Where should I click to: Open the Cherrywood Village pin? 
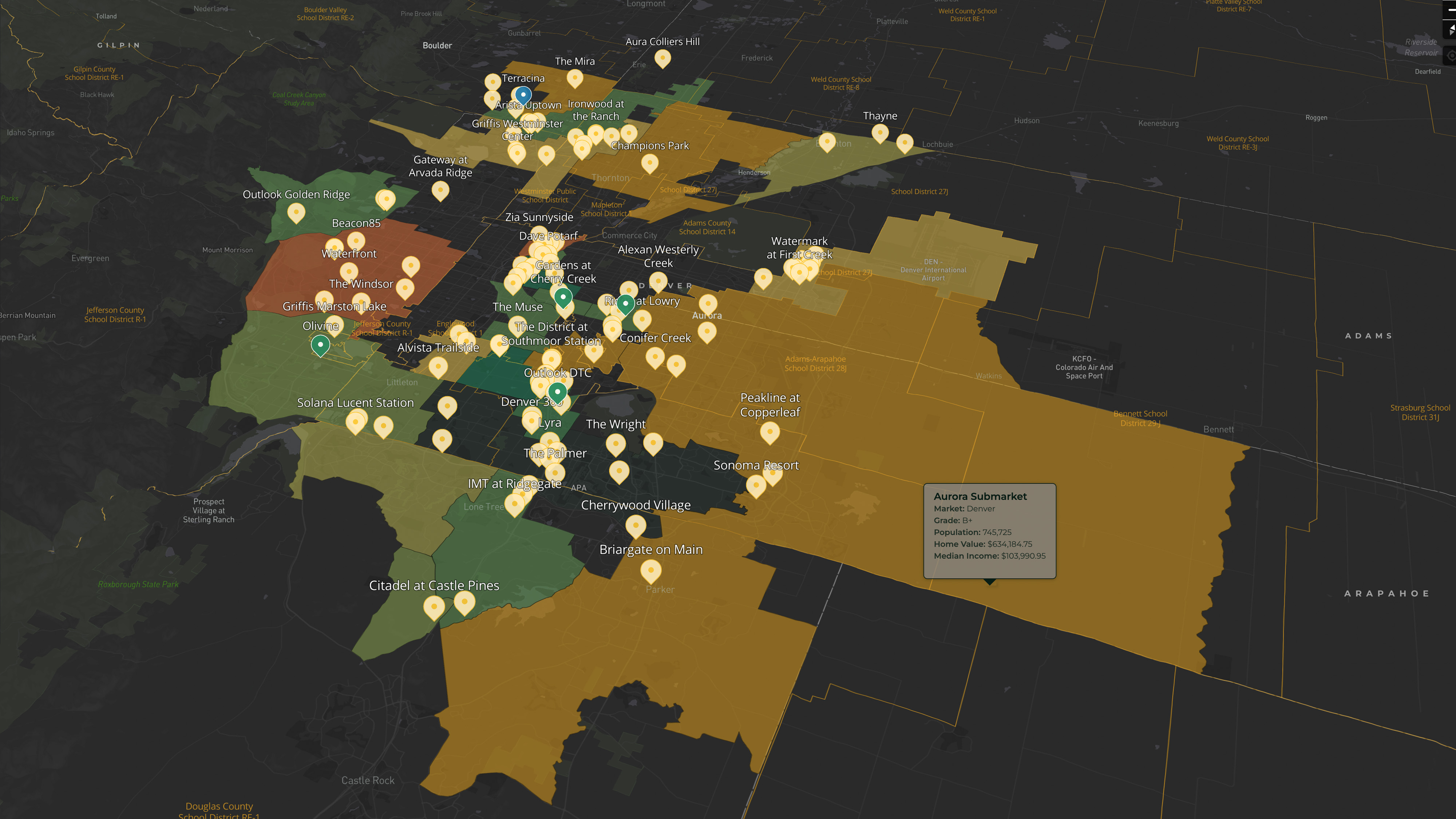(635, 525)
